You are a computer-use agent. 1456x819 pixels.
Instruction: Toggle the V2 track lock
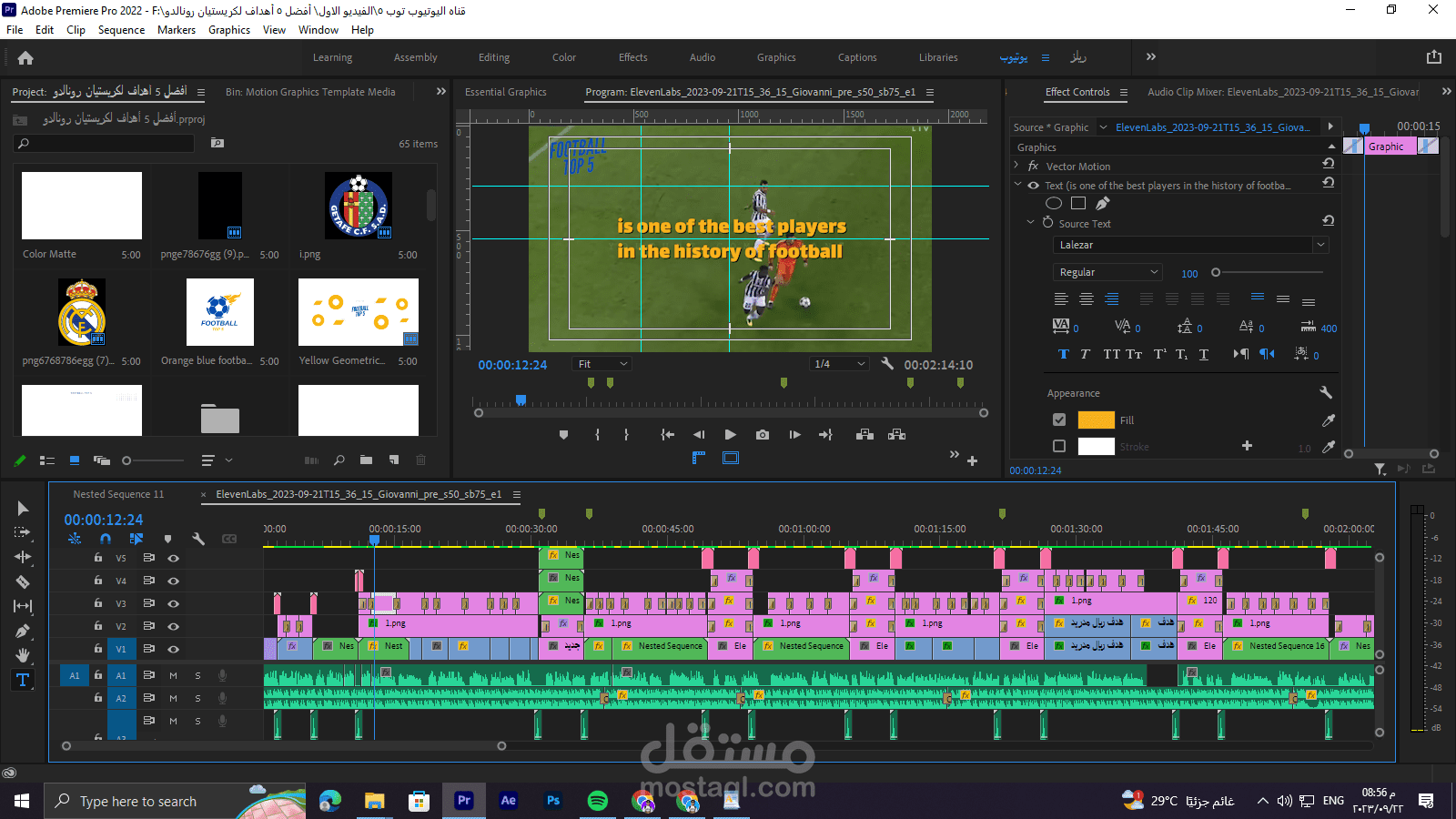click(x=98, y=625)
